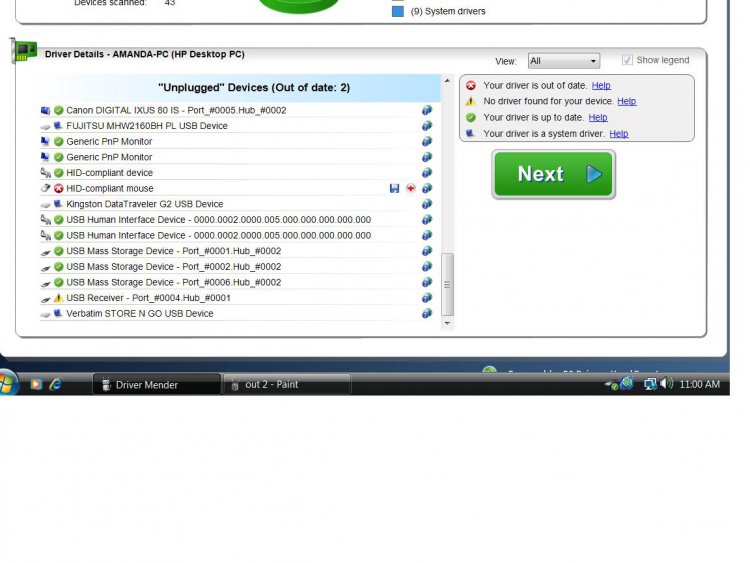
Task: Launch Internet Explorer from quick launch
Action: tap(56, 384)
